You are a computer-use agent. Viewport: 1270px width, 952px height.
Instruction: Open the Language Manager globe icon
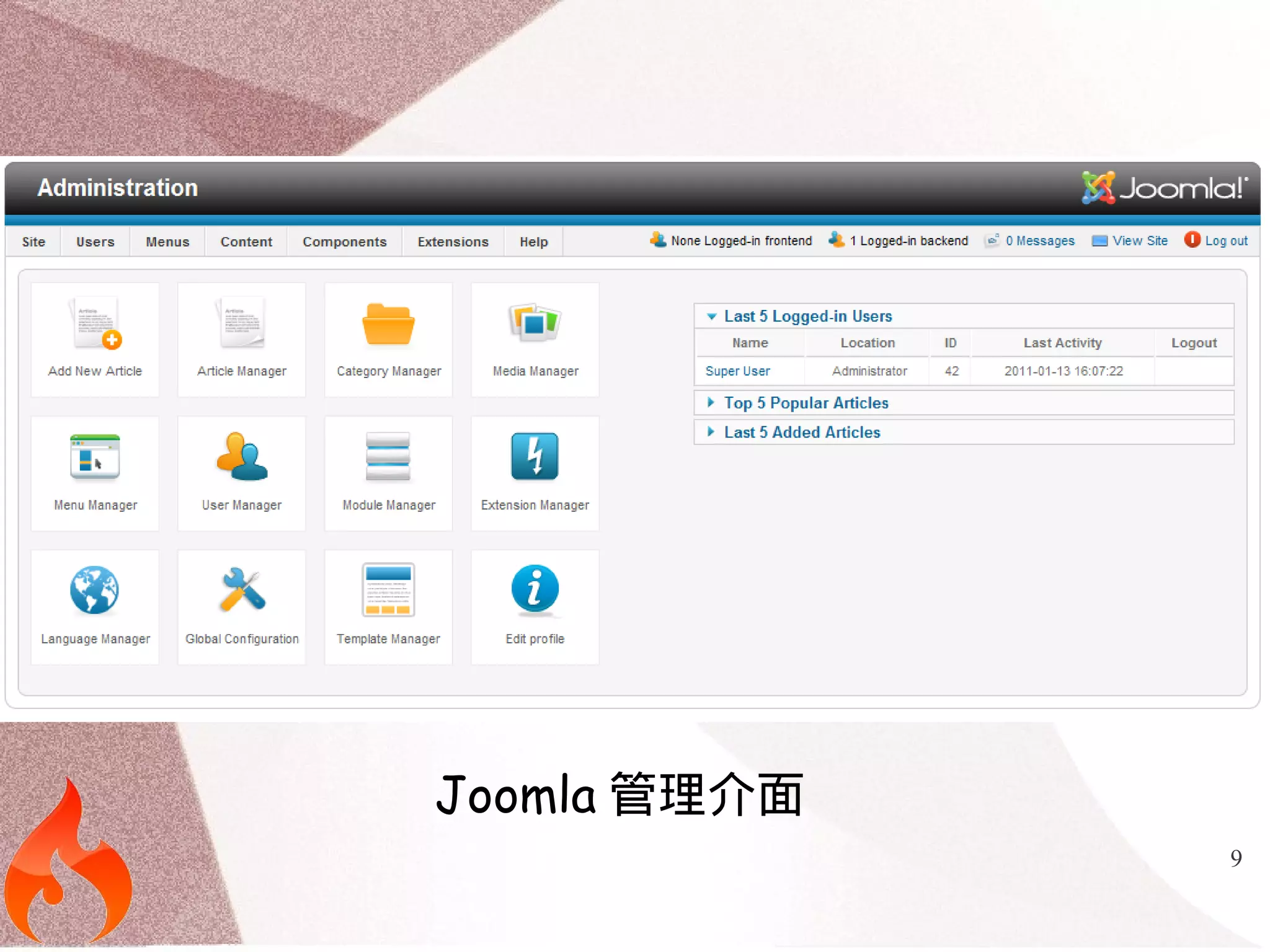(94, 590)
